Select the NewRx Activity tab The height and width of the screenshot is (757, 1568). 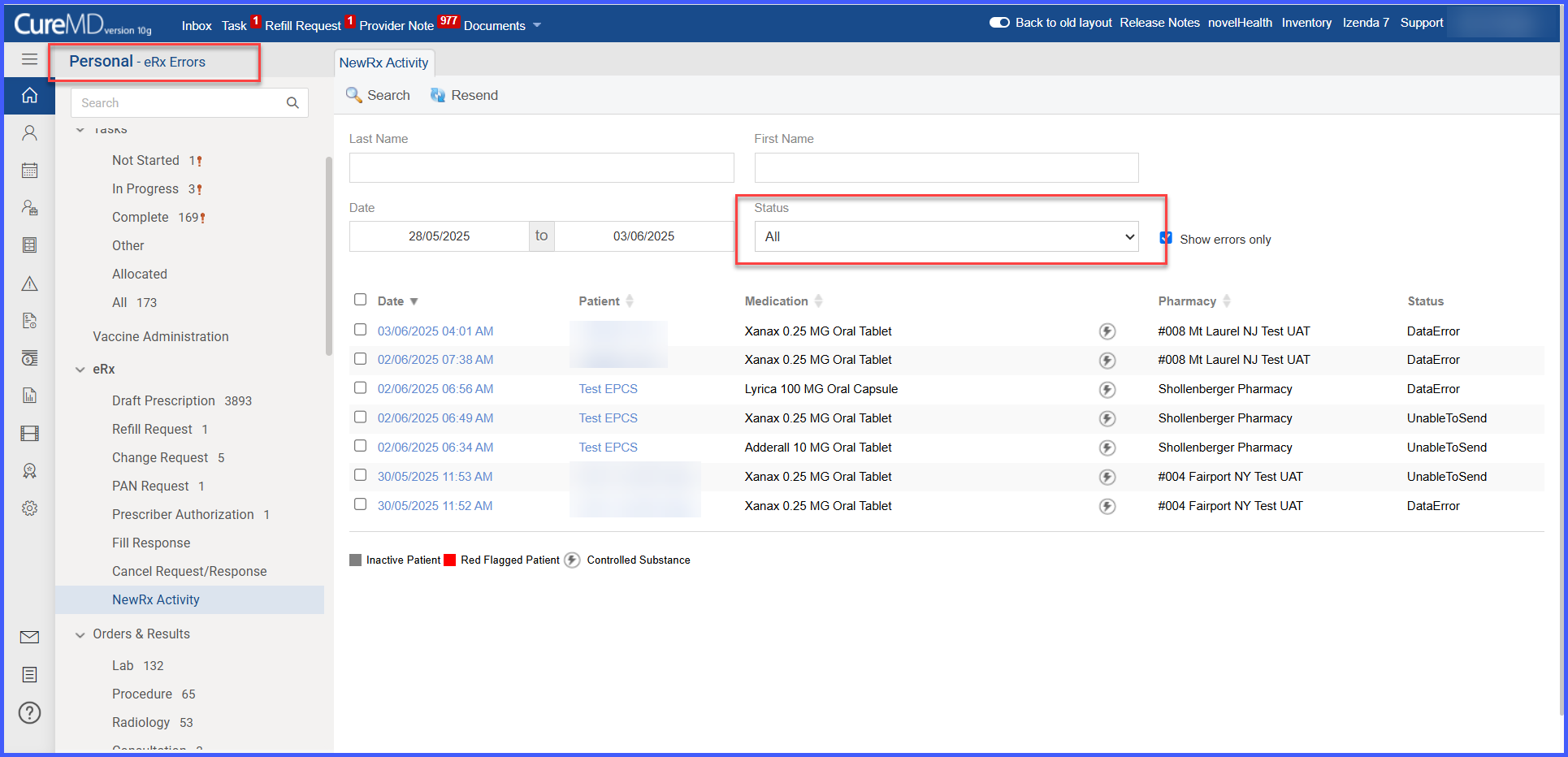(x=383, y=63)
